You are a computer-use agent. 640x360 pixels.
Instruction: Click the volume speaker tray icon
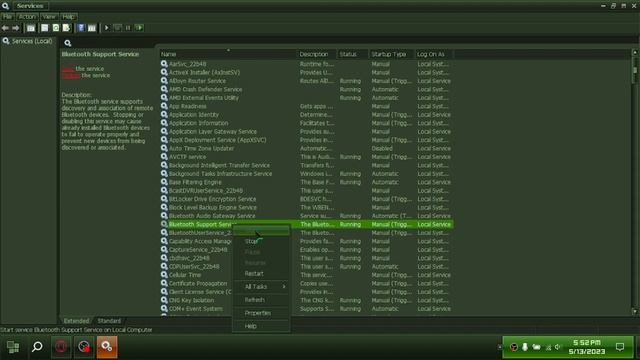(x=558, y=347)
